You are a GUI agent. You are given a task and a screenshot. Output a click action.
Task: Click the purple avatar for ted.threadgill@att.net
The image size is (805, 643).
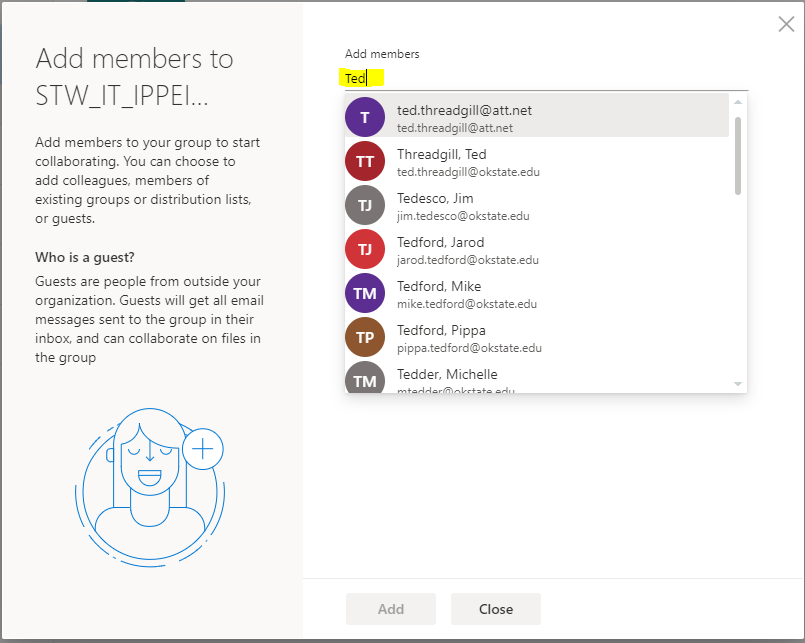click(x=365, y=117)
